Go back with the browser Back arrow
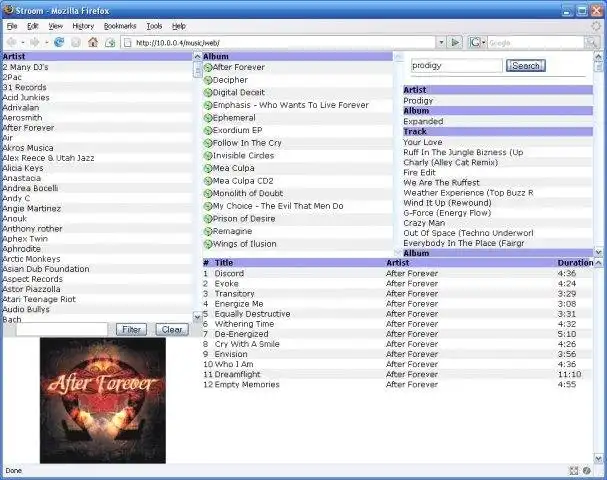 click(x=12, y=42)
